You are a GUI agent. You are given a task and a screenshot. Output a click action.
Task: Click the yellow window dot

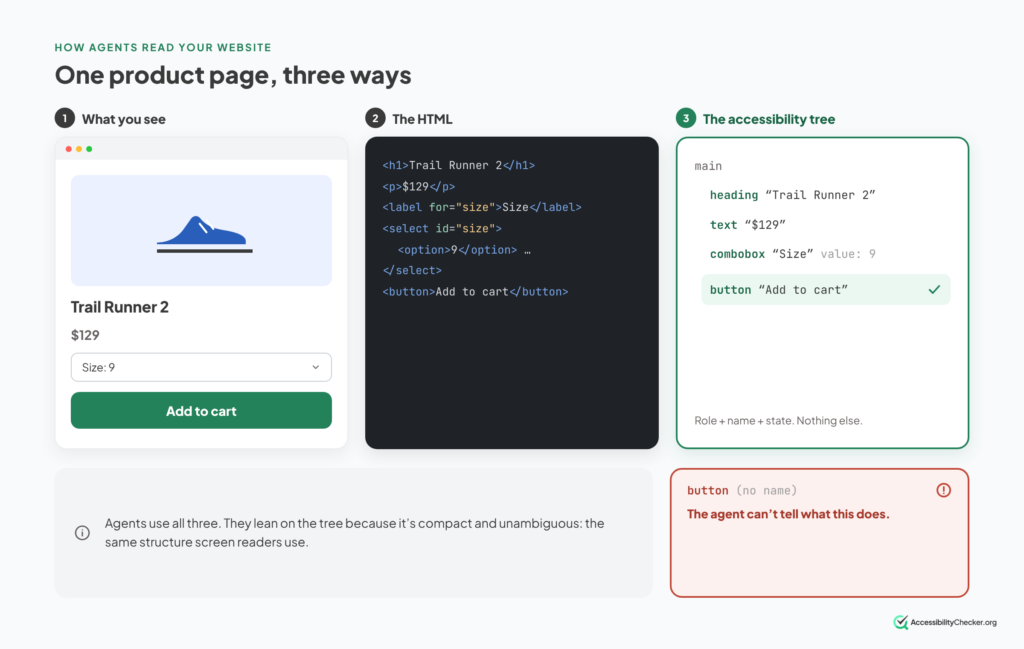(79, 149)
